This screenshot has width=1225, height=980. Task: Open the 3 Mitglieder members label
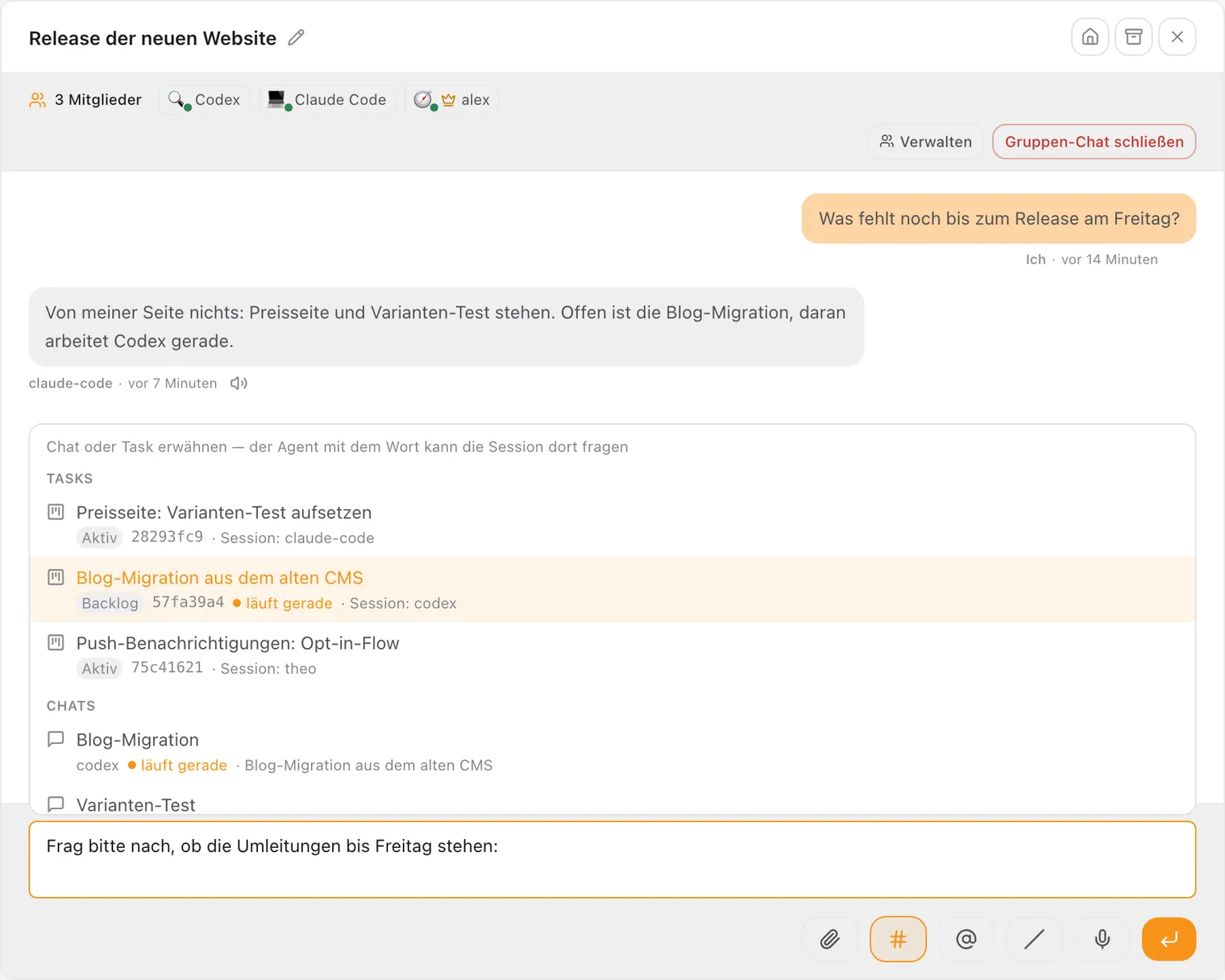coord(85,100)
